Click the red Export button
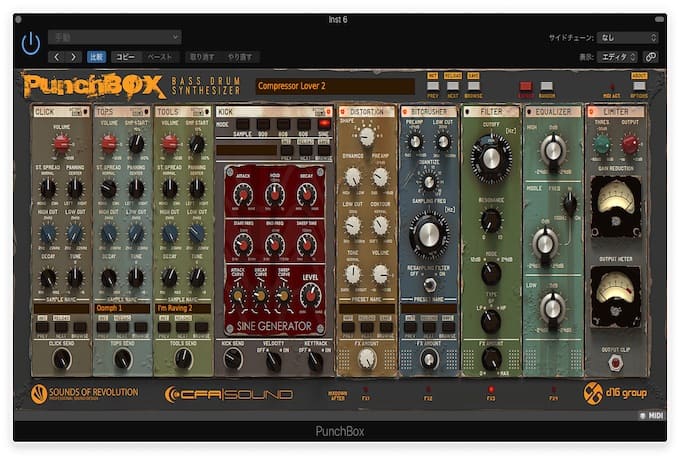The height and width of the screenshot is (460, 680). (526, 85)
